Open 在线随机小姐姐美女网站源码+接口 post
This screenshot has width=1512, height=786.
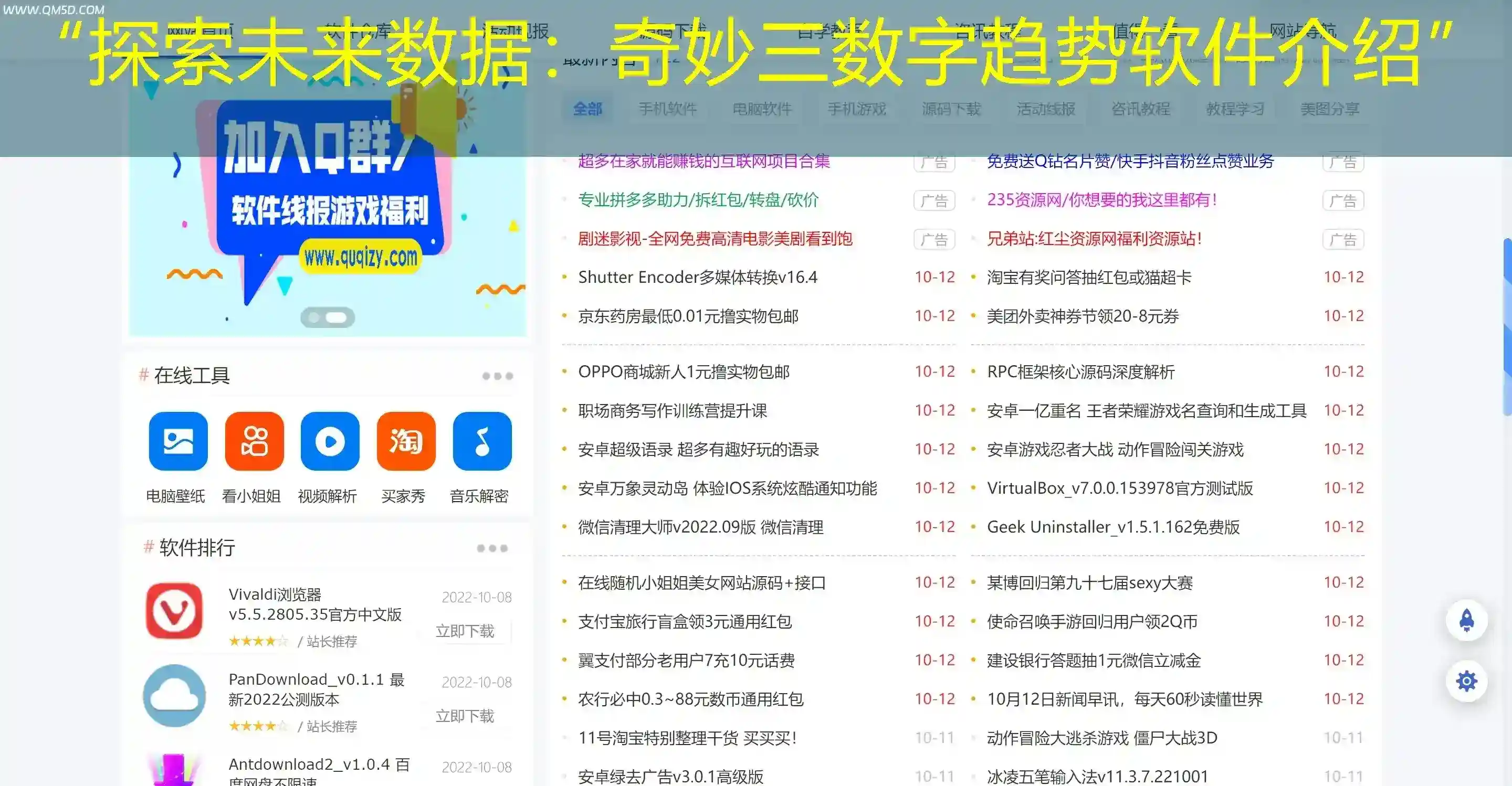click(702, 582)
